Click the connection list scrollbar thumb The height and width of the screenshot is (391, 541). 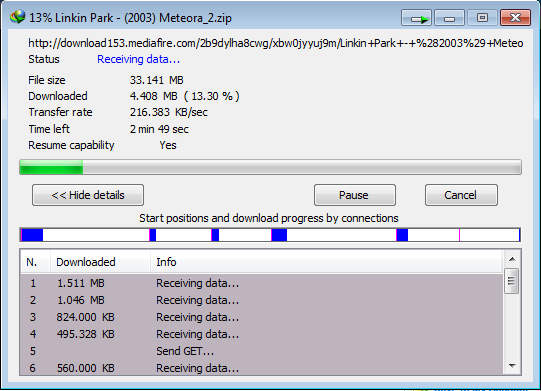click(x=511, y=281)
